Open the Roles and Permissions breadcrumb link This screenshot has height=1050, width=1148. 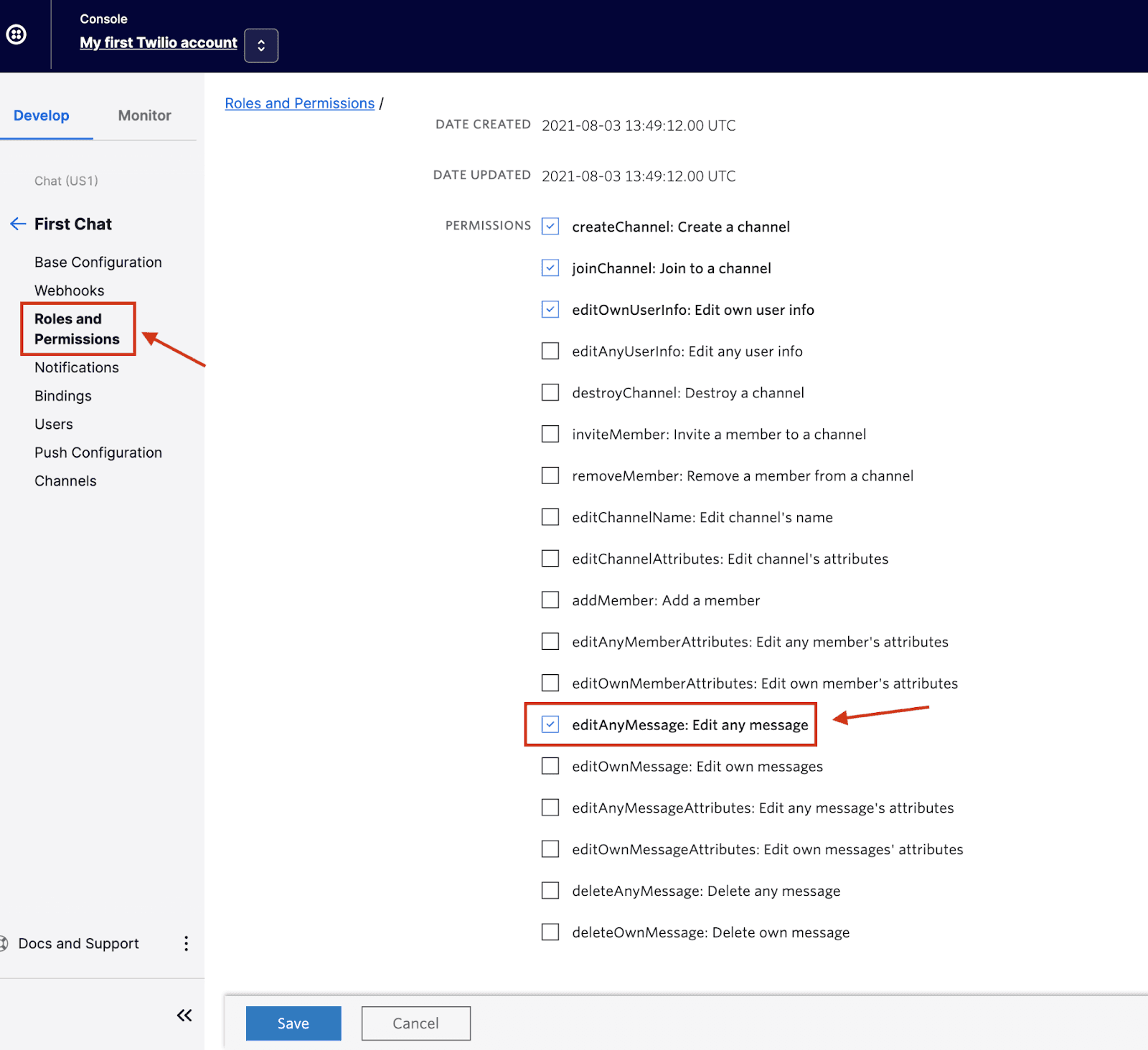299,103
